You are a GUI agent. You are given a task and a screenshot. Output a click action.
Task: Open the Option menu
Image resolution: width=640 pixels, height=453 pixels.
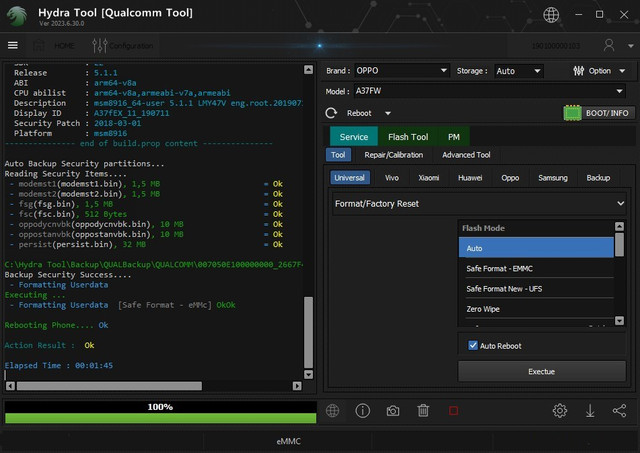(599, 71)
